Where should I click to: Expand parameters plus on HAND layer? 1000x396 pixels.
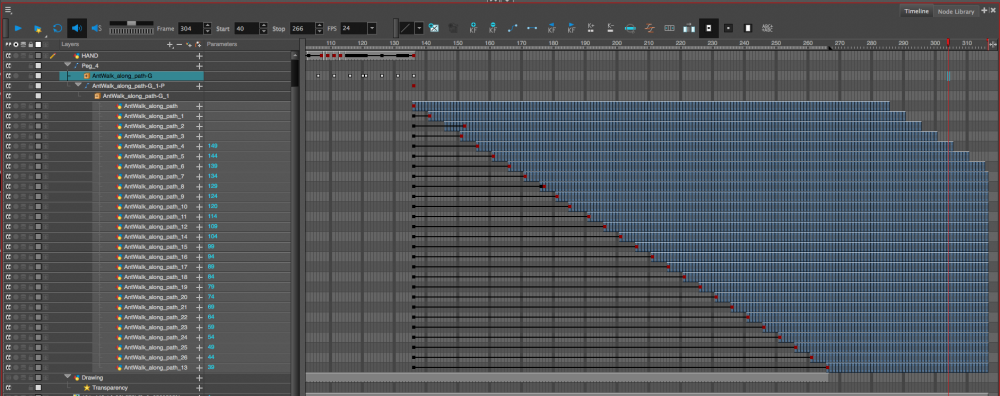200,55
